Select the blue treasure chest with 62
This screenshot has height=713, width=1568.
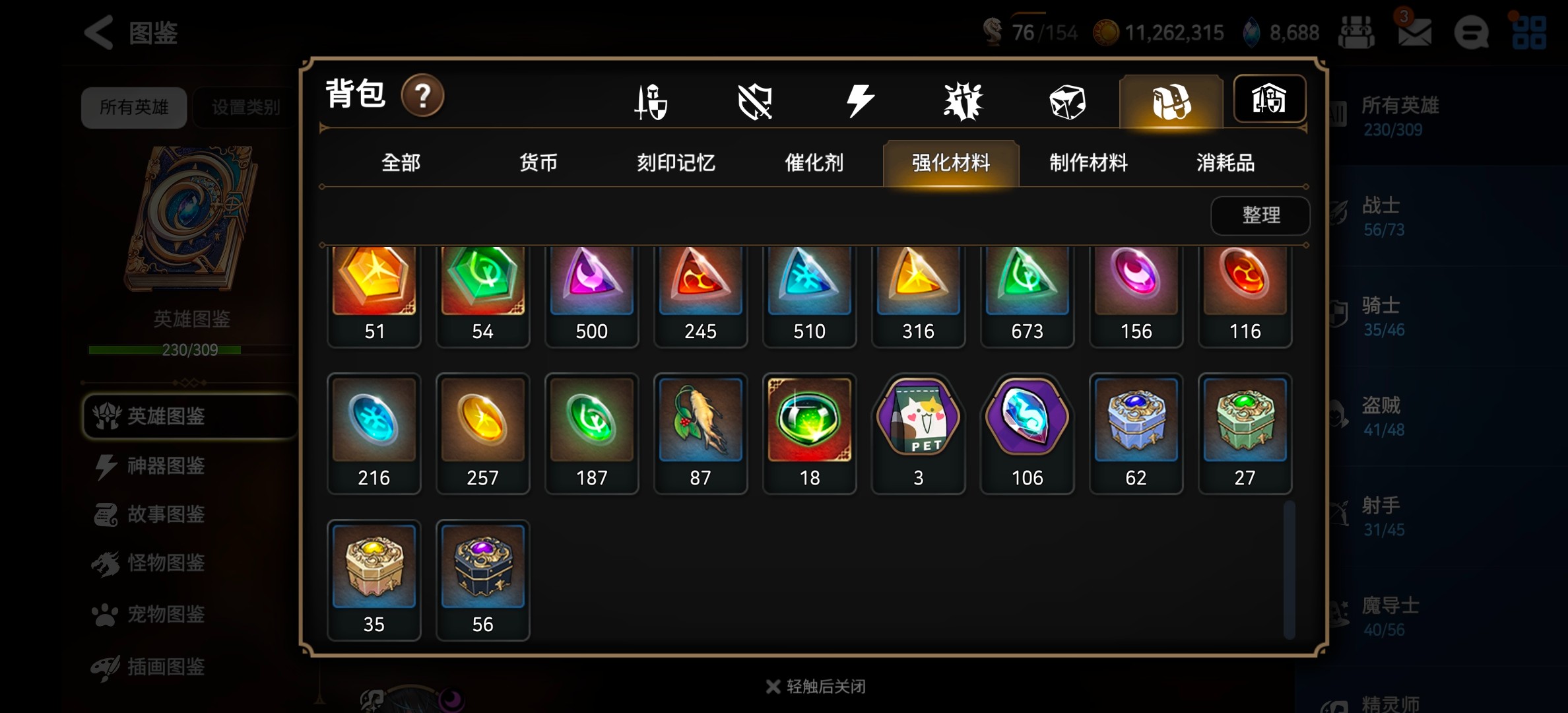[1136, 434]
